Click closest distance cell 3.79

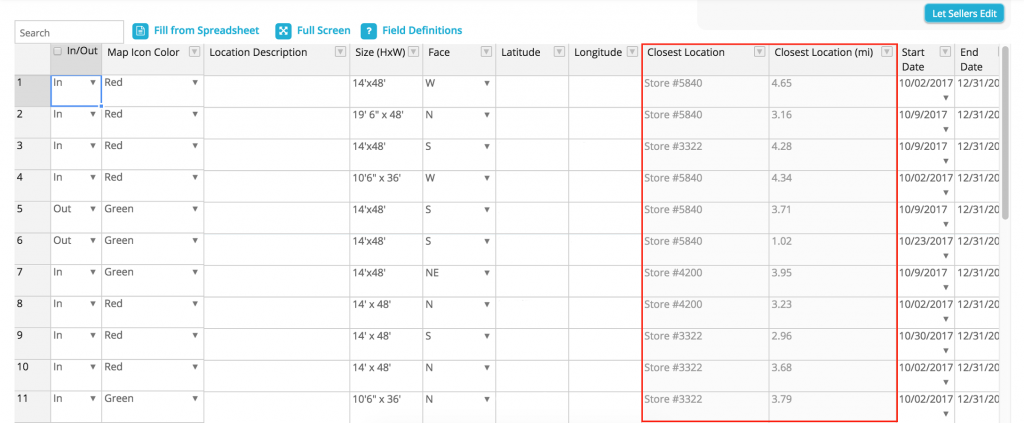833,407
